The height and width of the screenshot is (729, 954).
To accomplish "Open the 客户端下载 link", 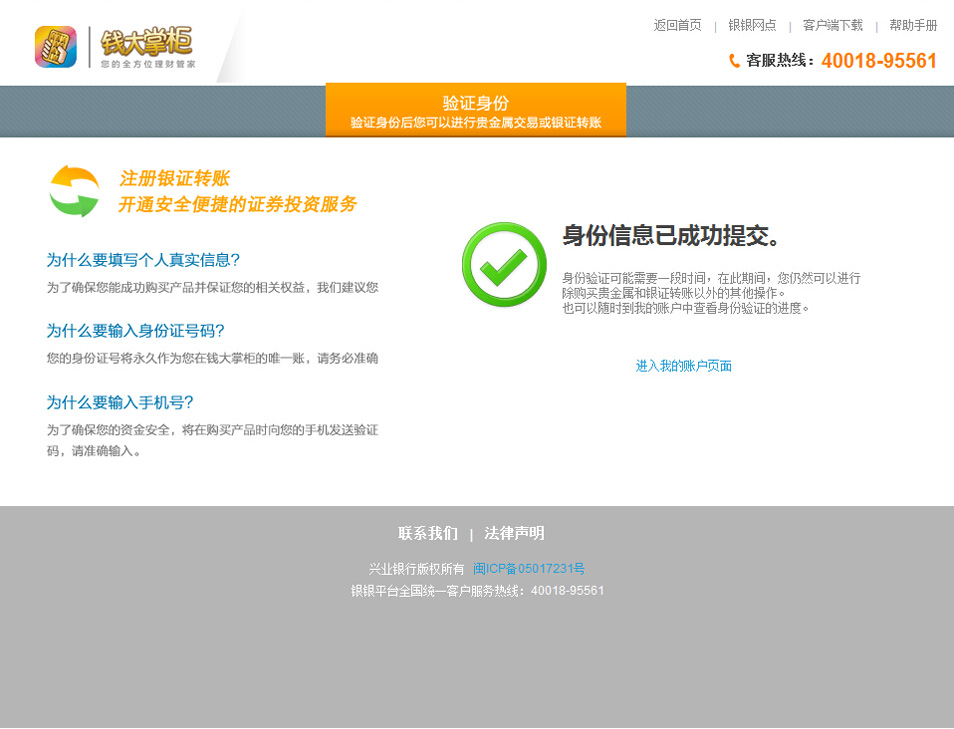I will 832,25.
